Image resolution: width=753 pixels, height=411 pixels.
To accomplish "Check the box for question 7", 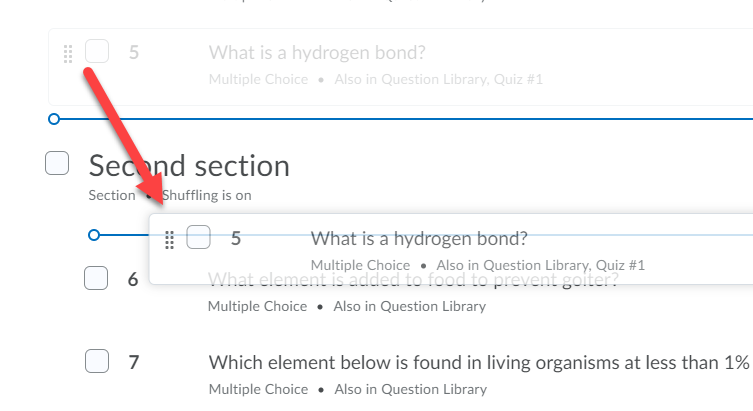I will click(x=97, y=361).
